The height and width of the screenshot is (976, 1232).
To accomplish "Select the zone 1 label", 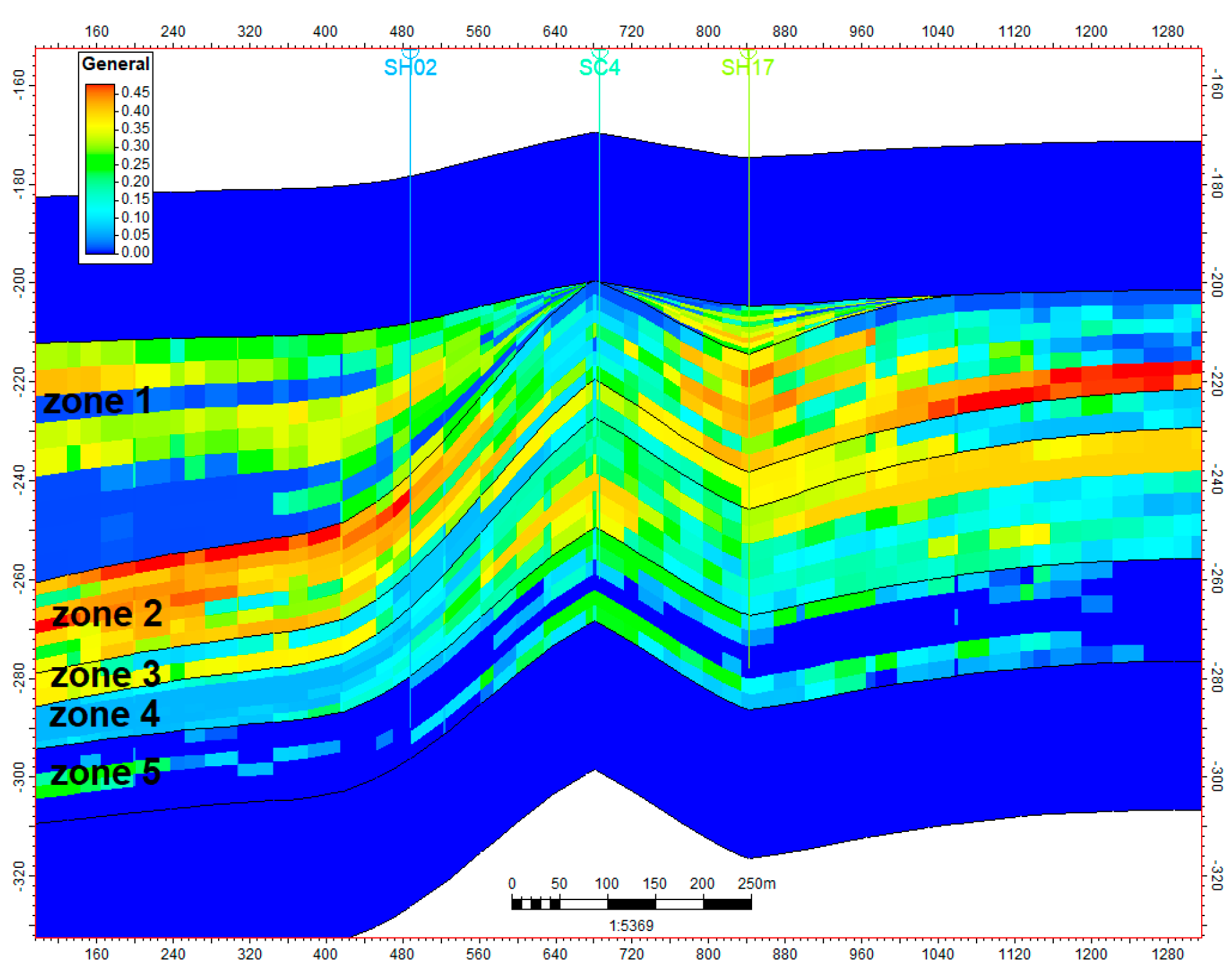I will [x=97, y=401].
